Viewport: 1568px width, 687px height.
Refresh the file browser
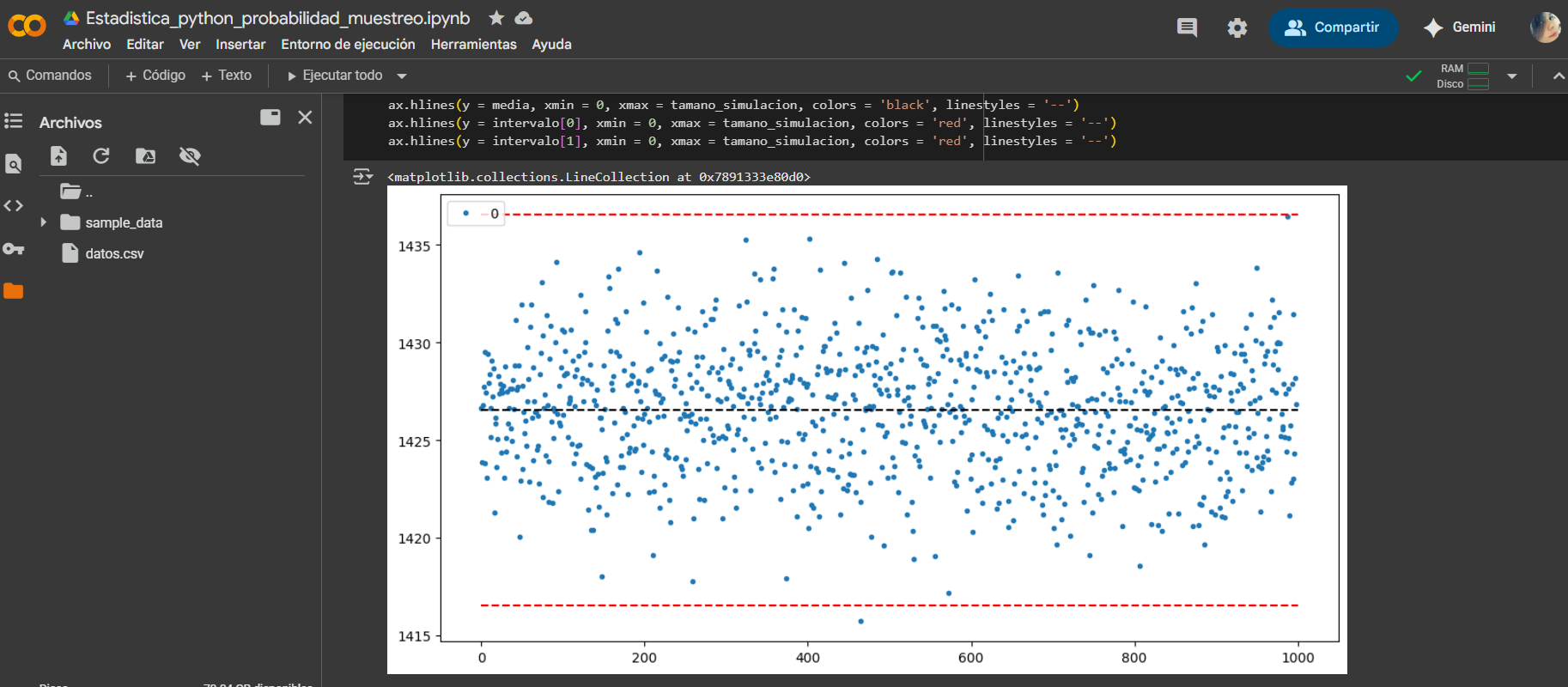point(101,155)
